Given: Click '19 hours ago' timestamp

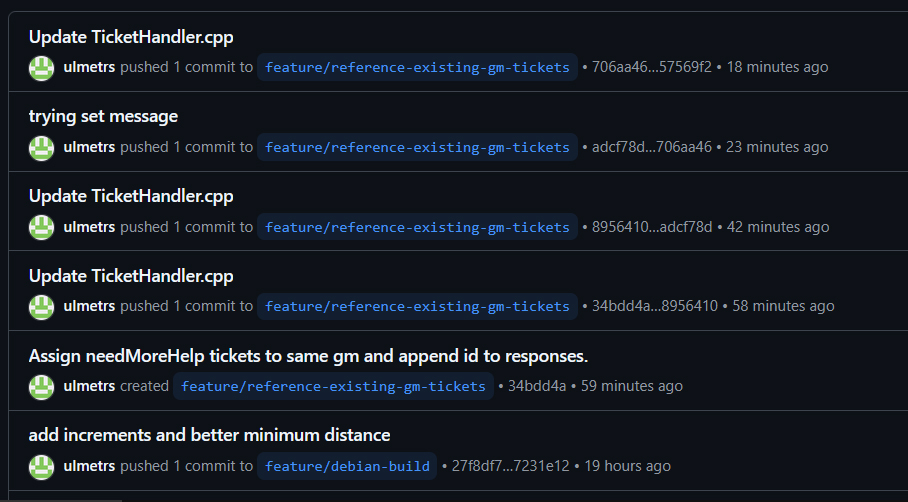Looking at the screenshot, I should click(628, 466).
